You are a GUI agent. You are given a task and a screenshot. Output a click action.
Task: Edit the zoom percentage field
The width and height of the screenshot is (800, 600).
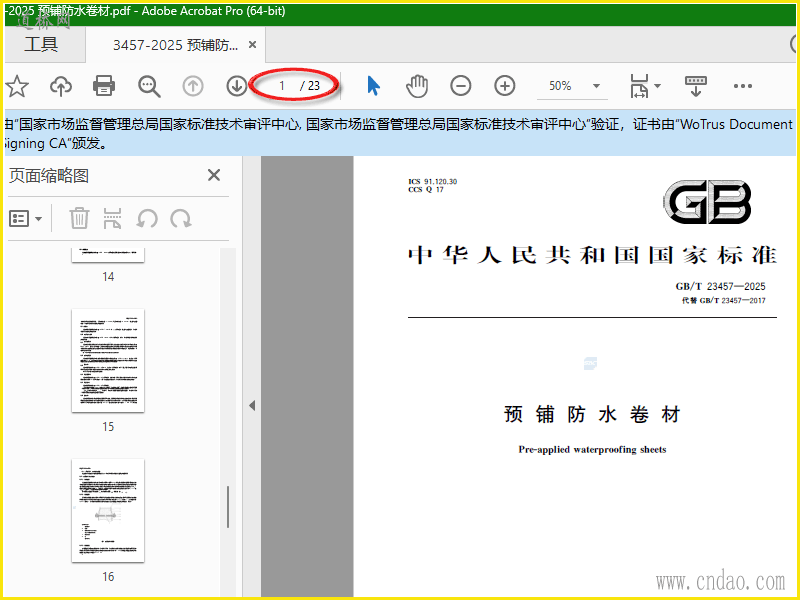click(x=560, y=86)
